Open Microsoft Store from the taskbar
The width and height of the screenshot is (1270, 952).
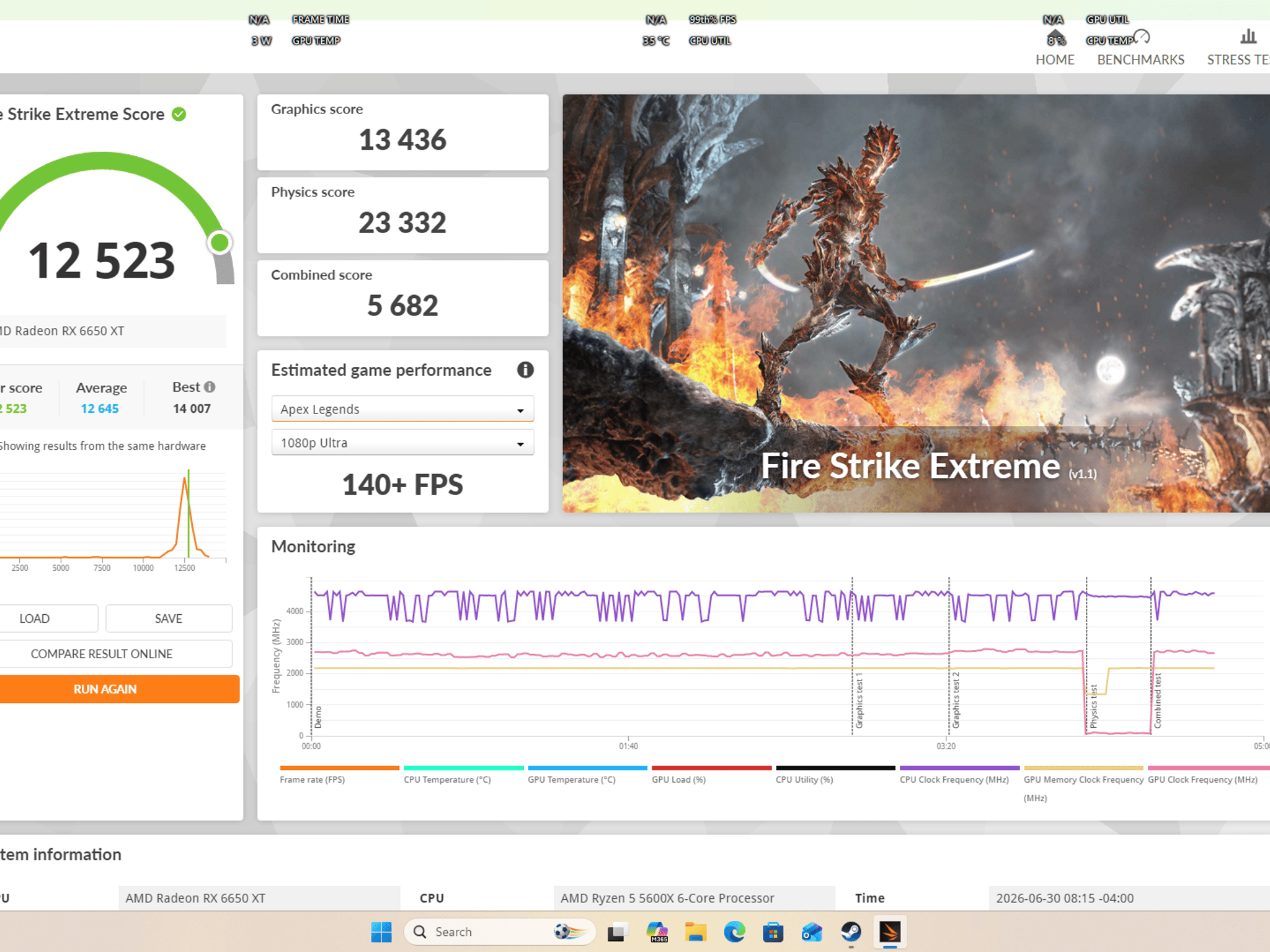tap(773, 932)
